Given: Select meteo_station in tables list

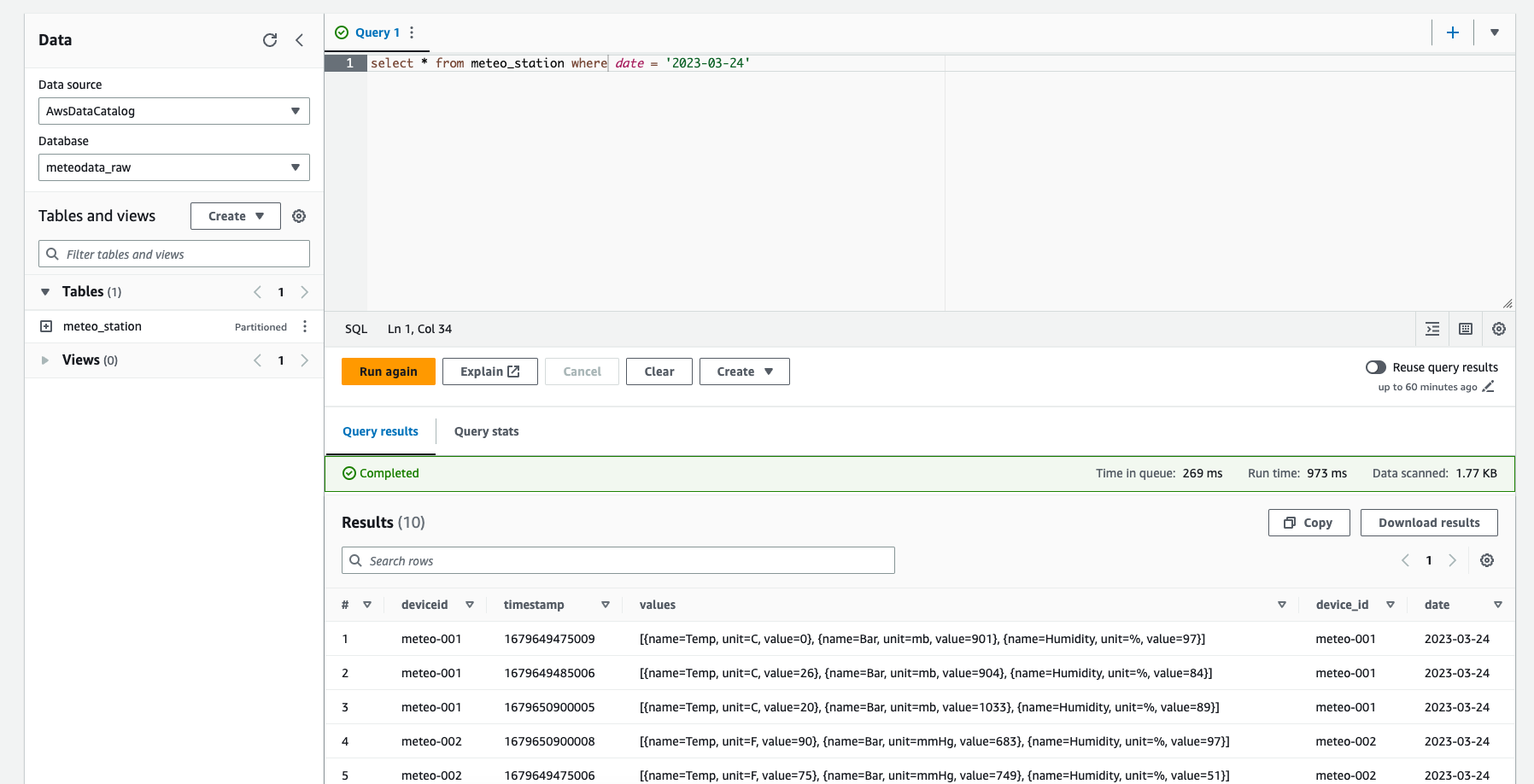Looking at the screenshot, I should (x=102, y=326).
